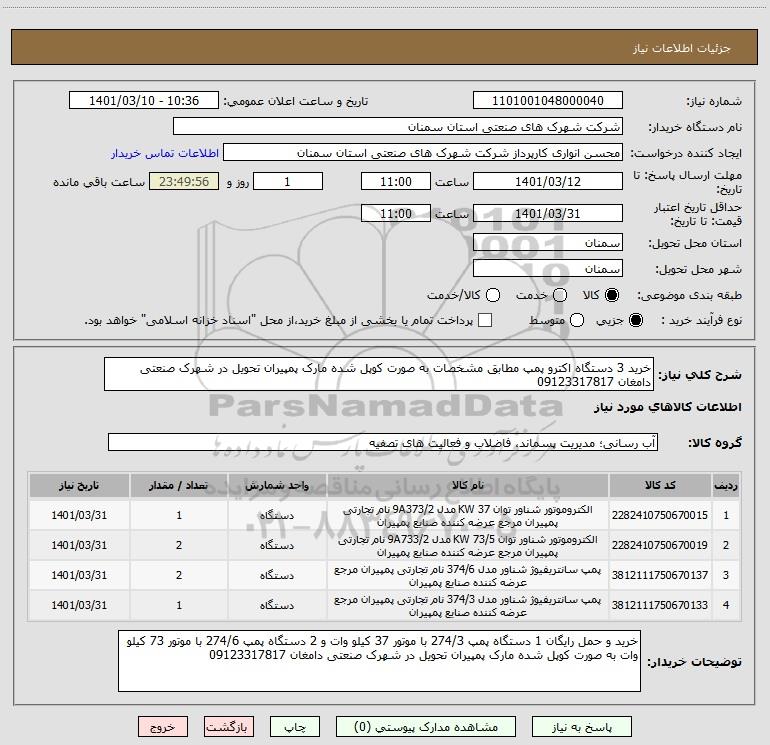
Task: Click the delivery province field استان محل تحویل
Action: 548,243
